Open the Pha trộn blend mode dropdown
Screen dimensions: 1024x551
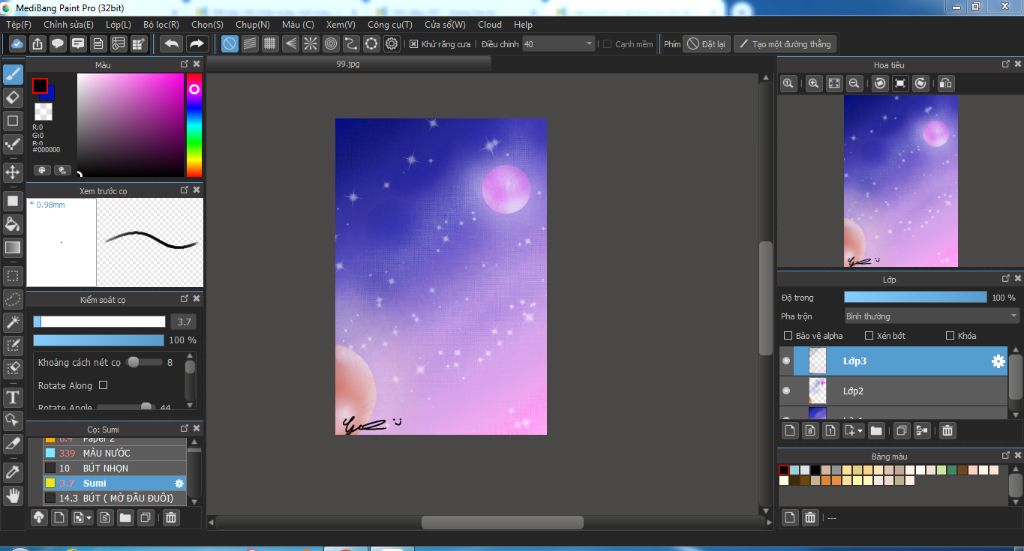pyautogui.click(x=931, y=316)
